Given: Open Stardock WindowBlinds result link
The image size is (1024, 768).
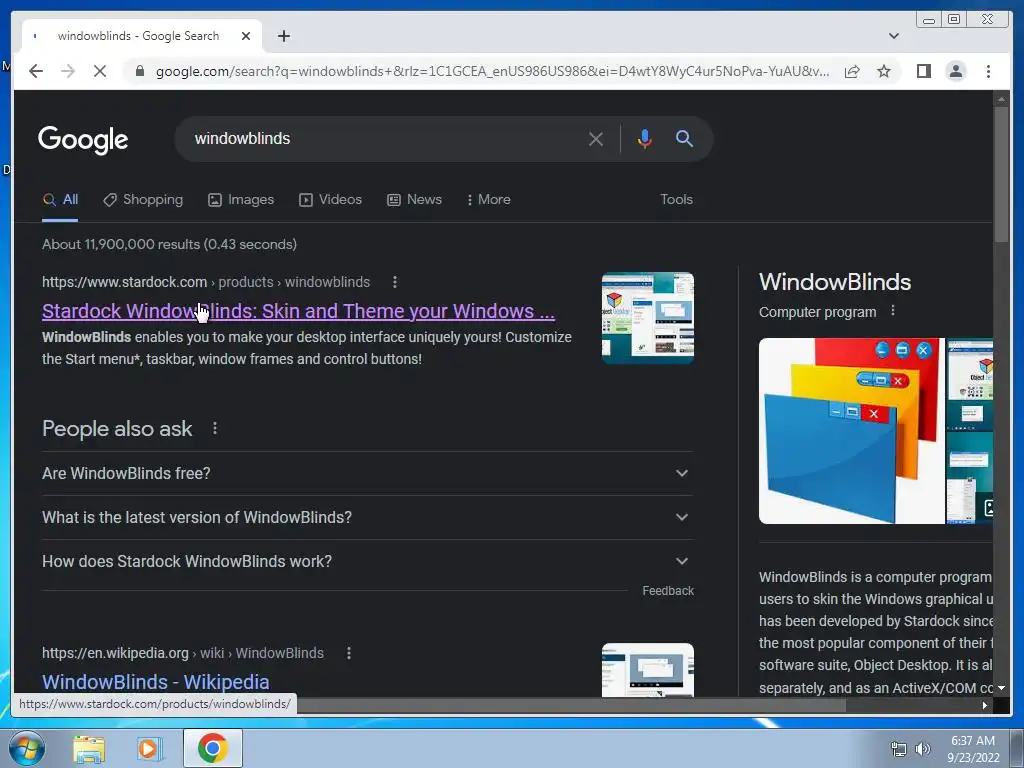Looking at the screenshot, I should pyautogui.click(x=298, y=312).
